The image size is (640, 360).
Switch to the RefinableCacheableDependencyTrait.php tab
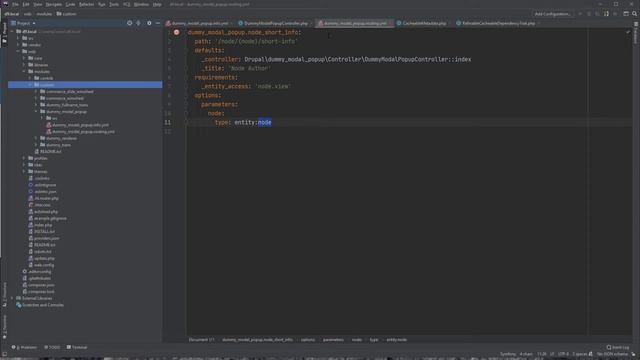pyautogui.click(x=498, y=23)
